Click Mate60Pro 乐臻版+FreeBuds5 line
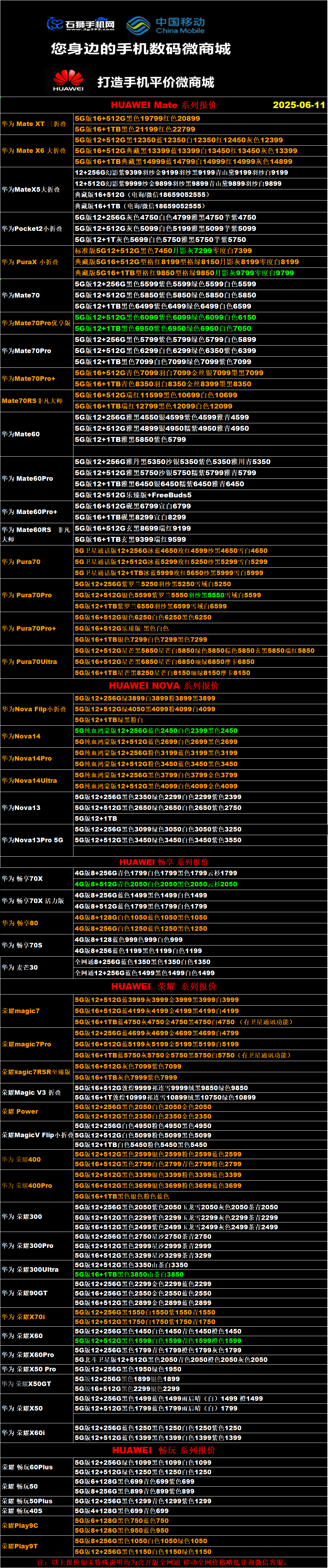 (x=133, y=495)
